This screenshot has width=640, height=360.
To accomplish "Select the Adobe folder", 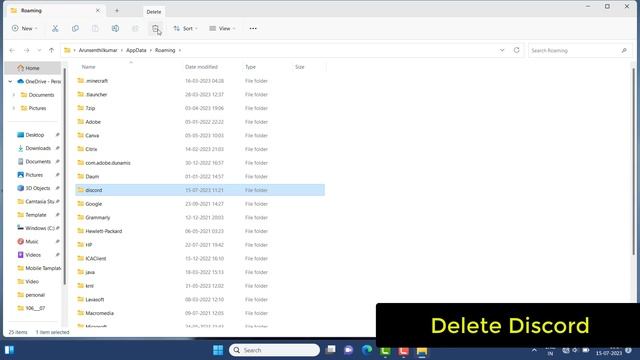I will (x=93, y=122).
